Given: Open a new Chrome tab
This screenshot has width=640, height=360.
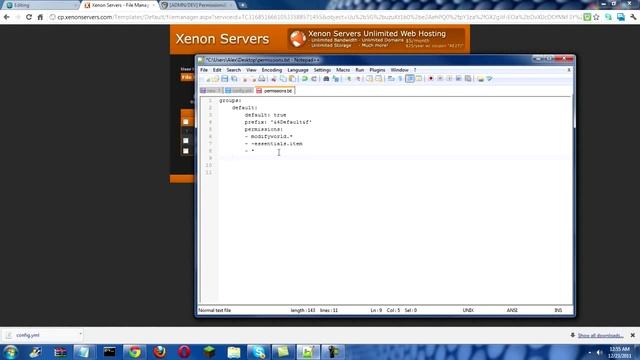Looking at the screenshot, I should [x=242, y=5].
